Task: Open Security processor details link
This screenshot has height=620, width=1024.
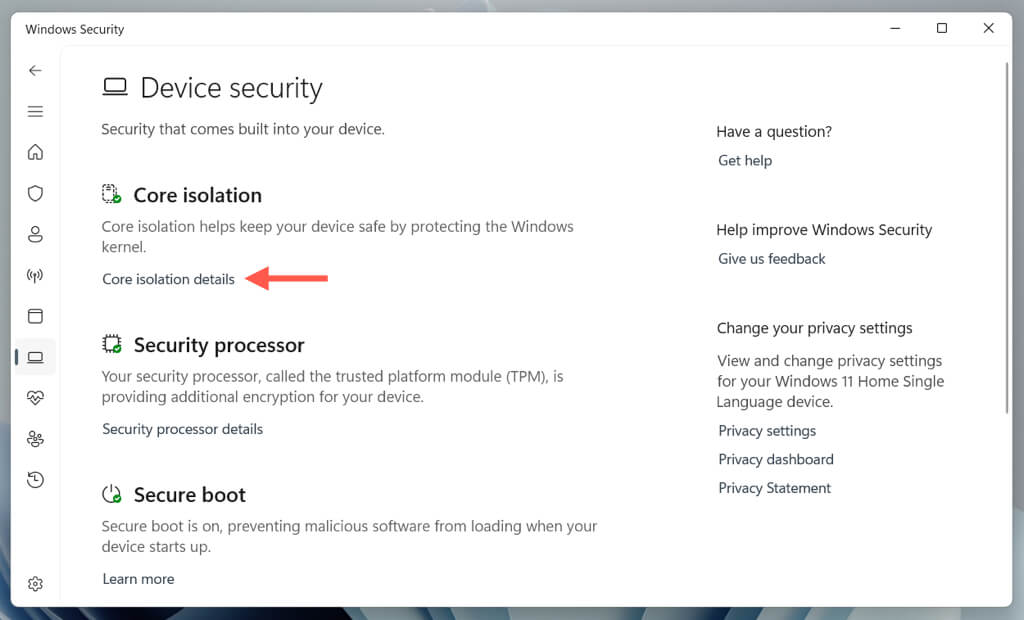Action: point(182,429)
